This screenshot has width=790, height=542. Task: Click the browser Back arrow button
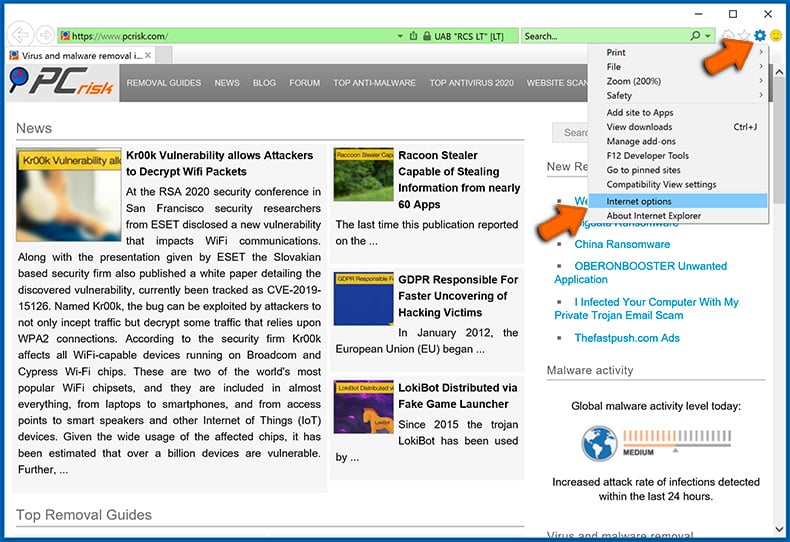[x=20, y=35]
